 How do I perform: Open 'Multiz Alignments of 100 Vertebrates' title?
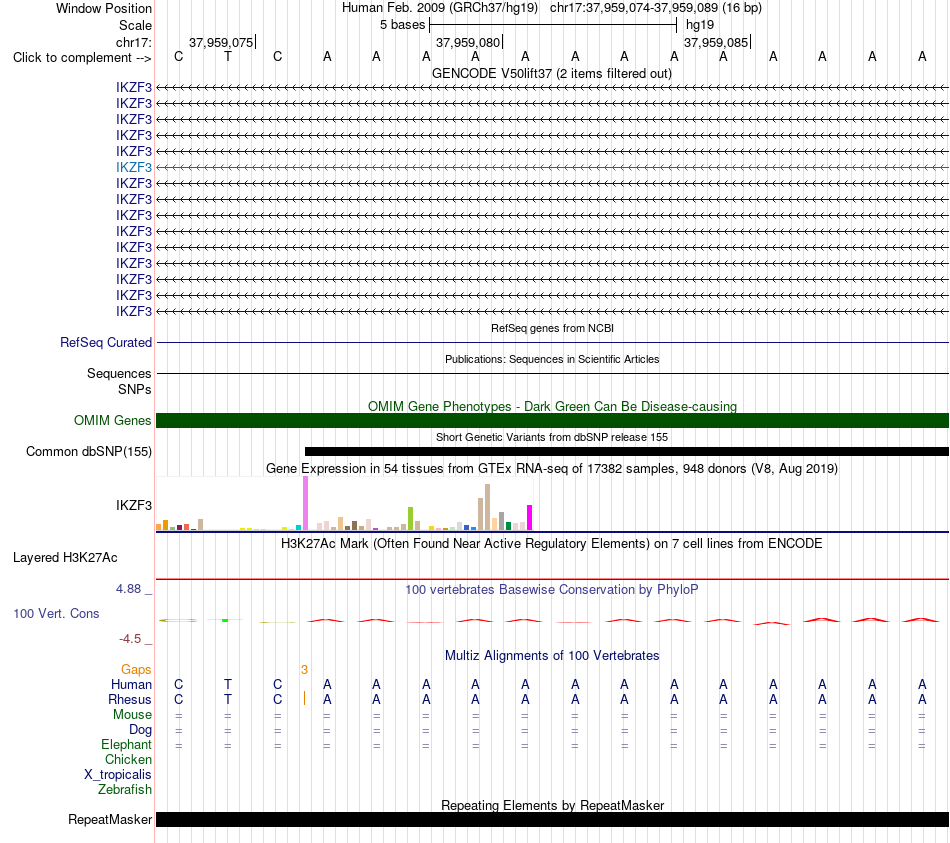pos(552,656)
